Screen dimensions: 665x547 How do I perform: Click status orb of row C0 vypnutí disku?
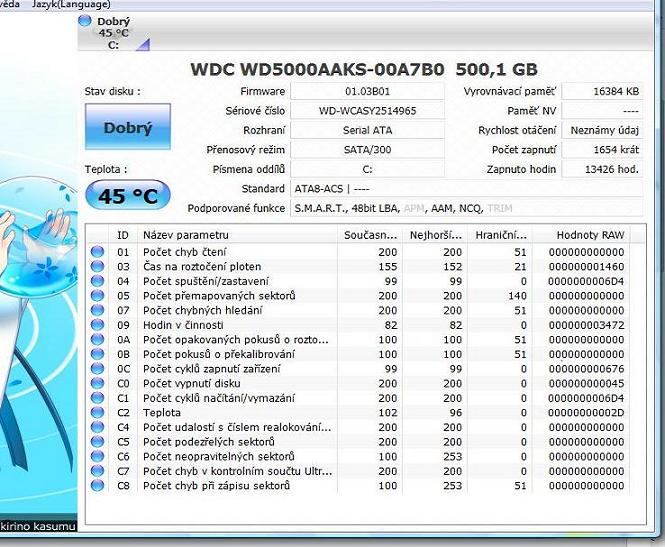[98, 383]
